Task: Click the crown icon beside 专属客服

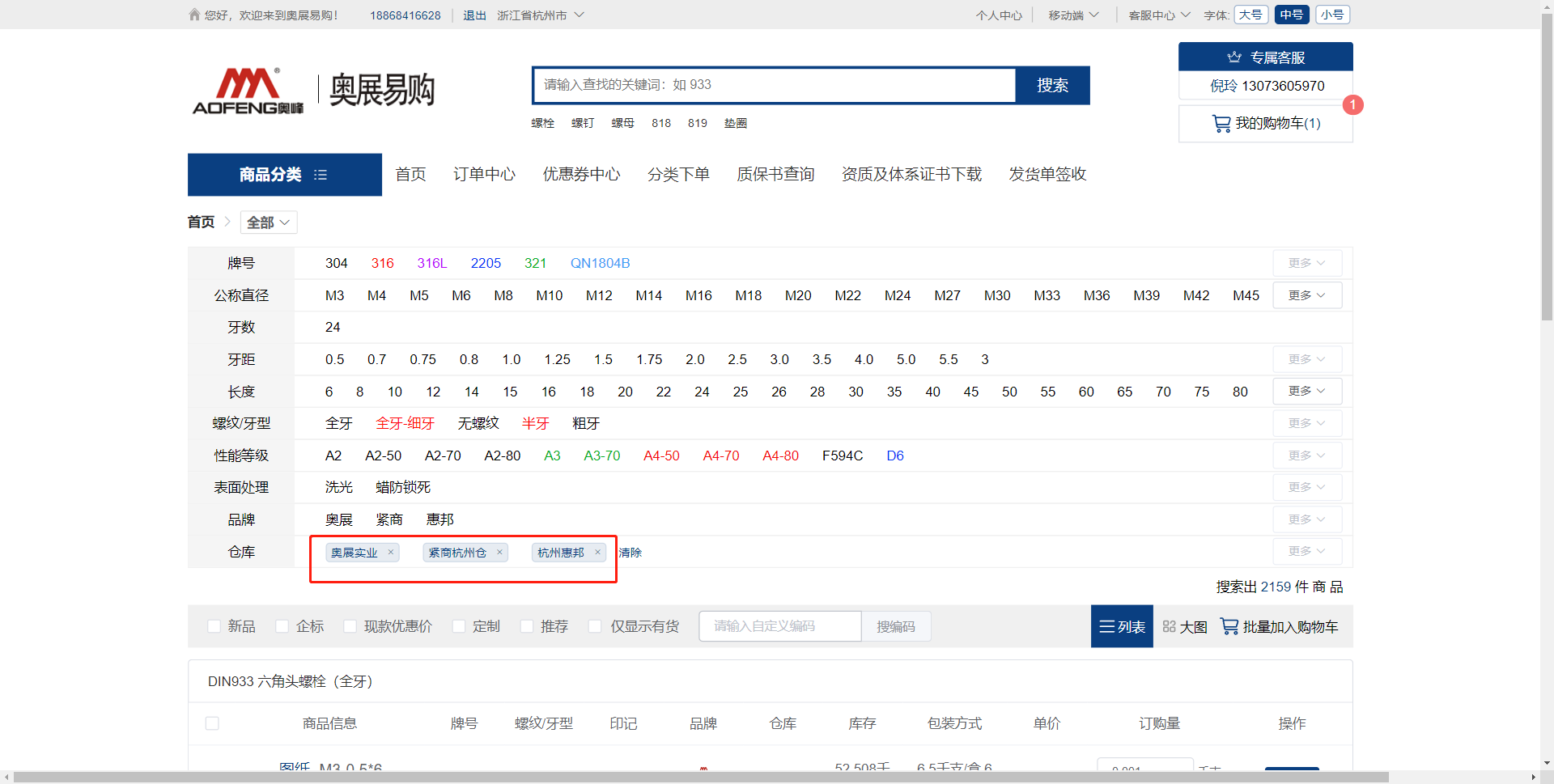Action: coord(1233,57)
